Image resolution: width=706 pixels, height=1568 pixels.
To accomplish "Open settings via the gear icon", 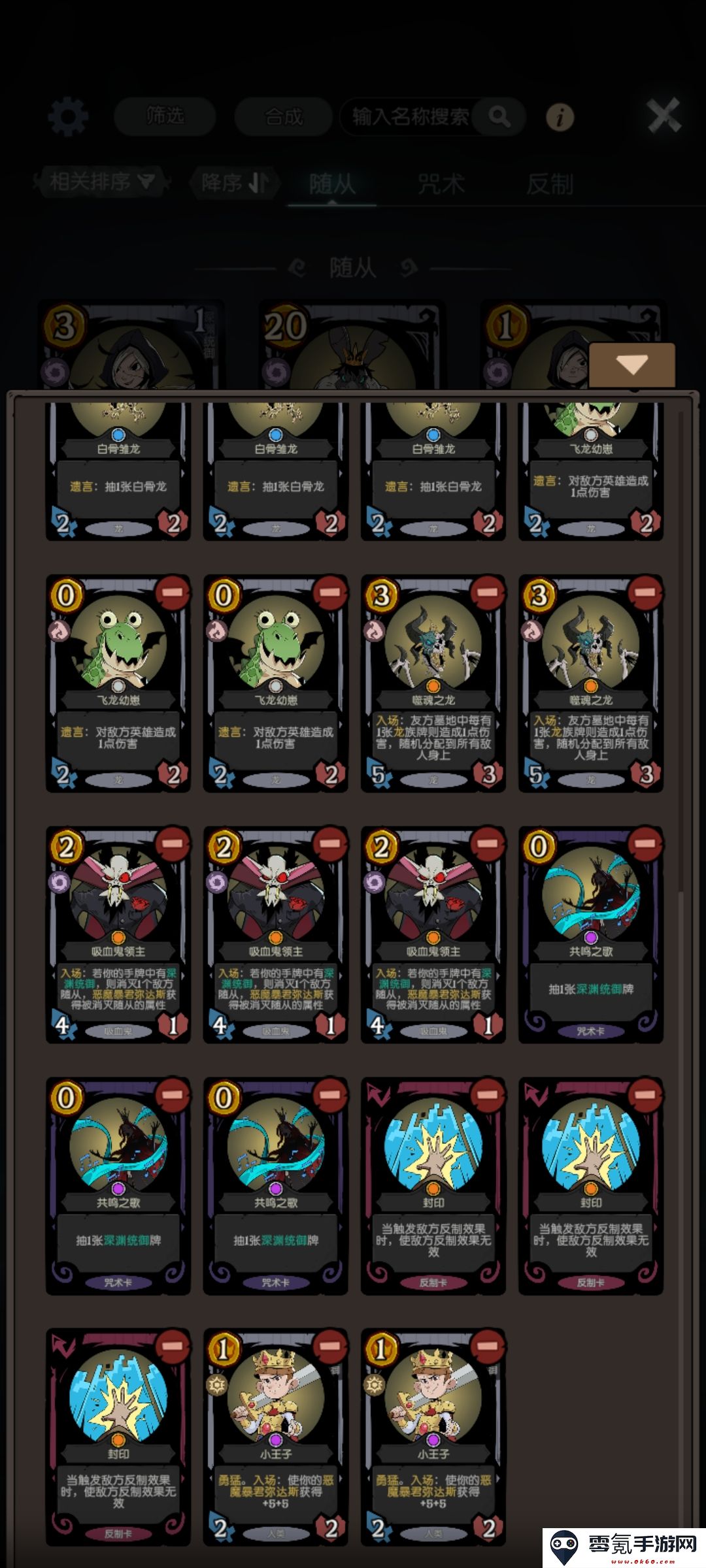I will 68,117.
